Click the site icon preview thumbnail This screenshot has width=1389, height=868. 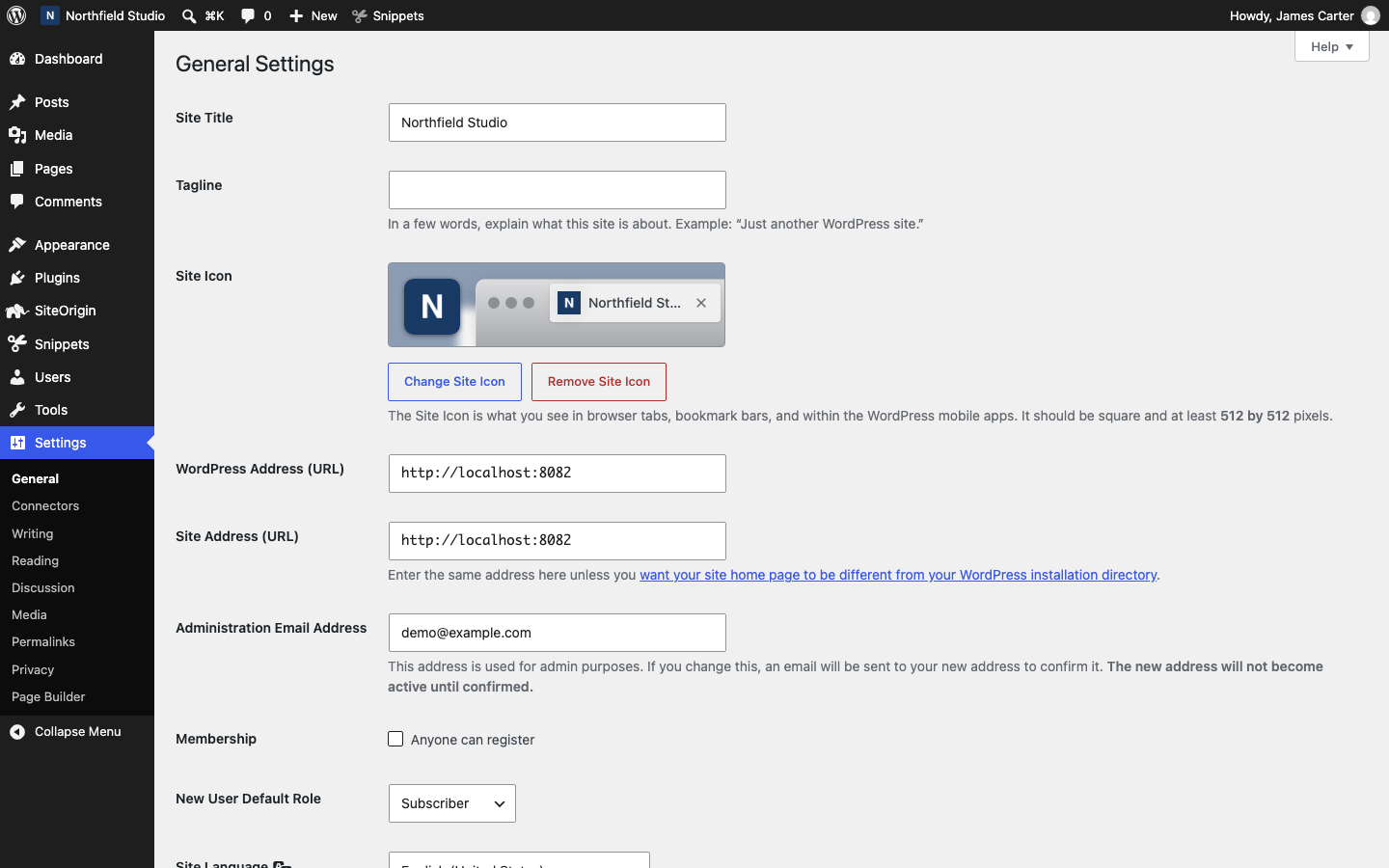(x=432, y=307)
